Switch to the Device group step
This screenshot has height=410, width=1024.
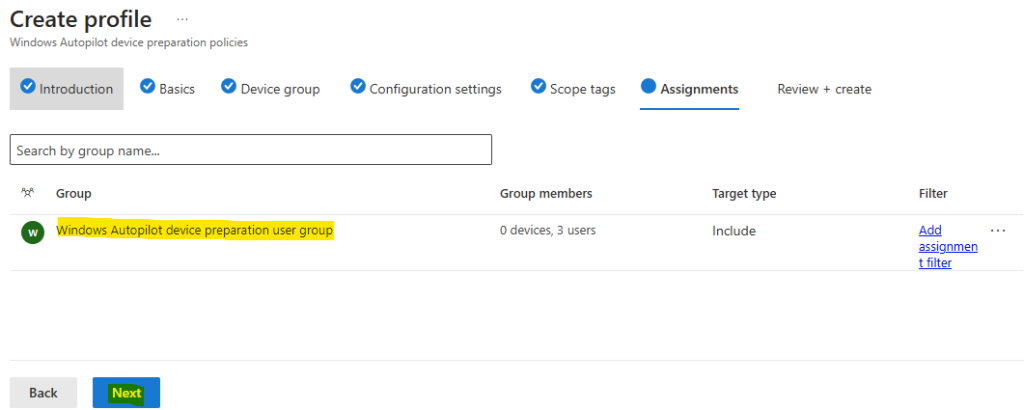[270, 89]
